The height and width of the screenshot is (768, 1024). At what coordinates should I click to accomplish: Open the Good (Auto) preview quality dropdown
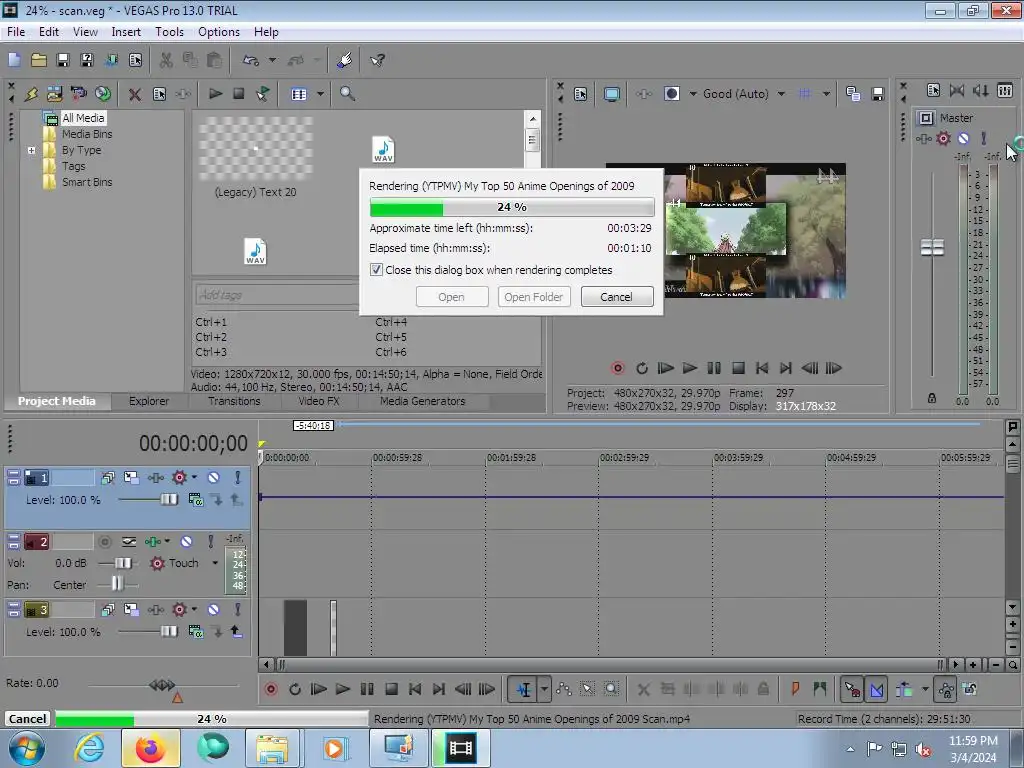tap(781, 94)
